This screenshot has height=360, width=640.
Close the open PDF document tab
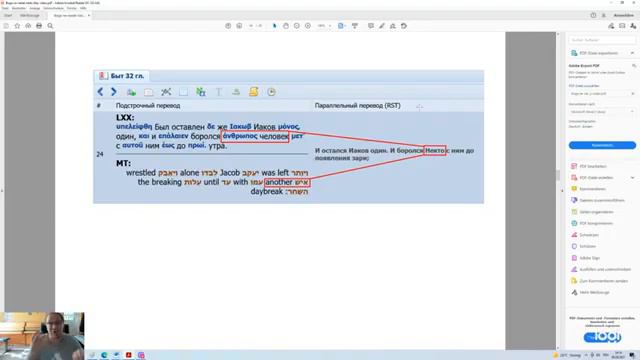click(89, 16)
